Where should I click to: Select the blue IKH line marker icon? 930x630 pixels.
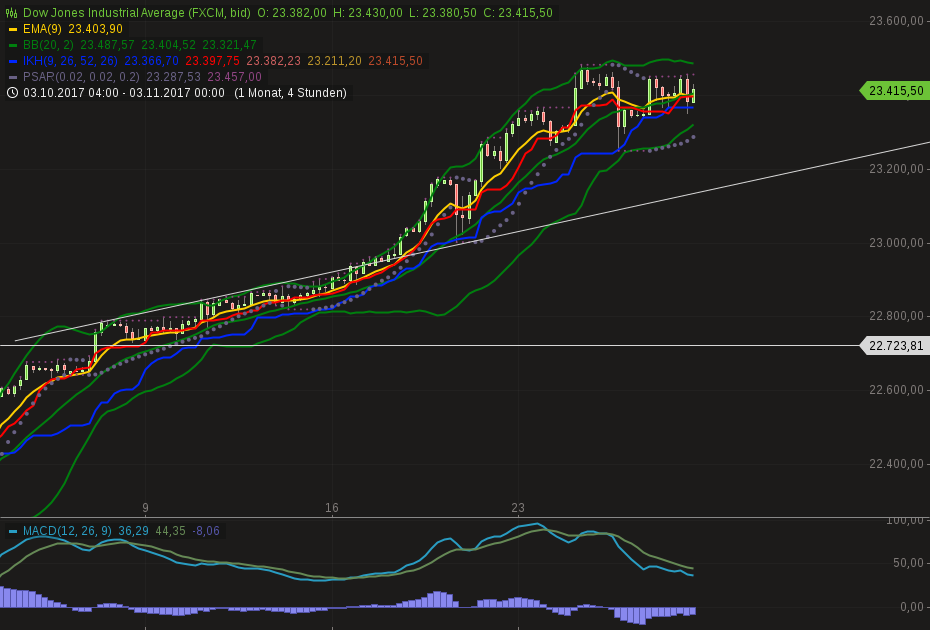pos(12,61)
